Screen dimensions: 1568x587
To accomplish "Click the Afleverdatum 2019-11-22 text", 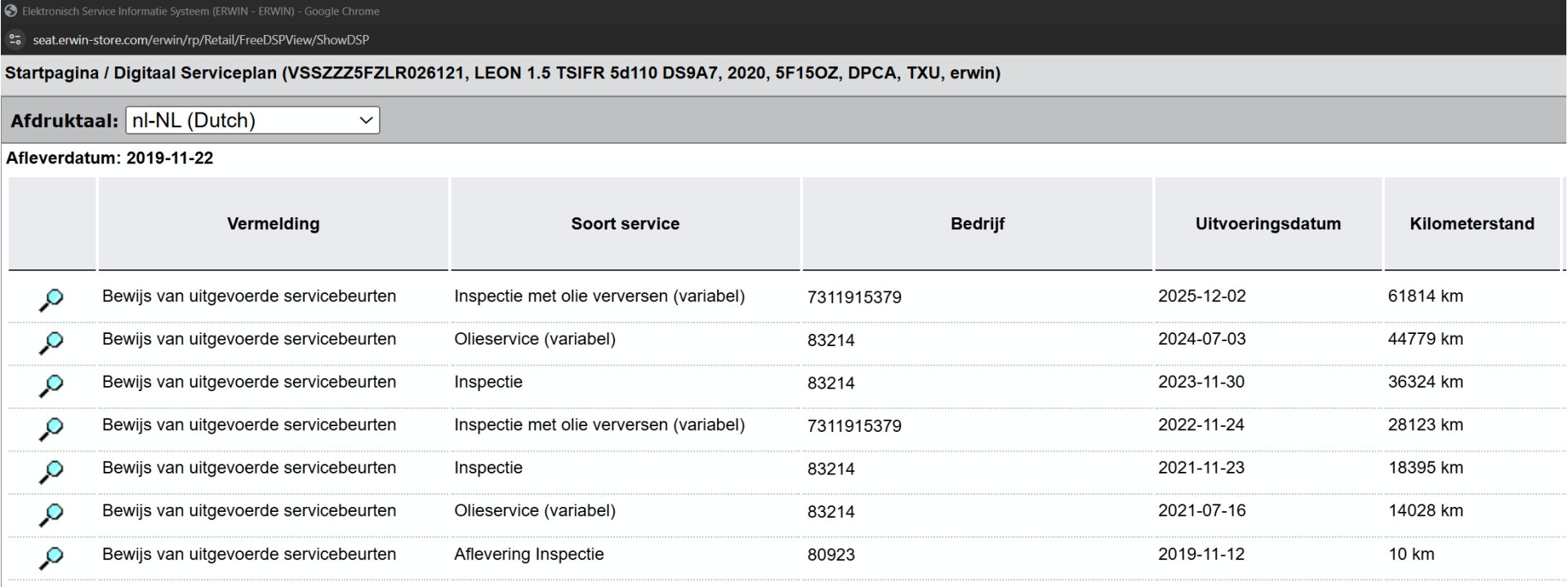I will click(x=109, y=158).
